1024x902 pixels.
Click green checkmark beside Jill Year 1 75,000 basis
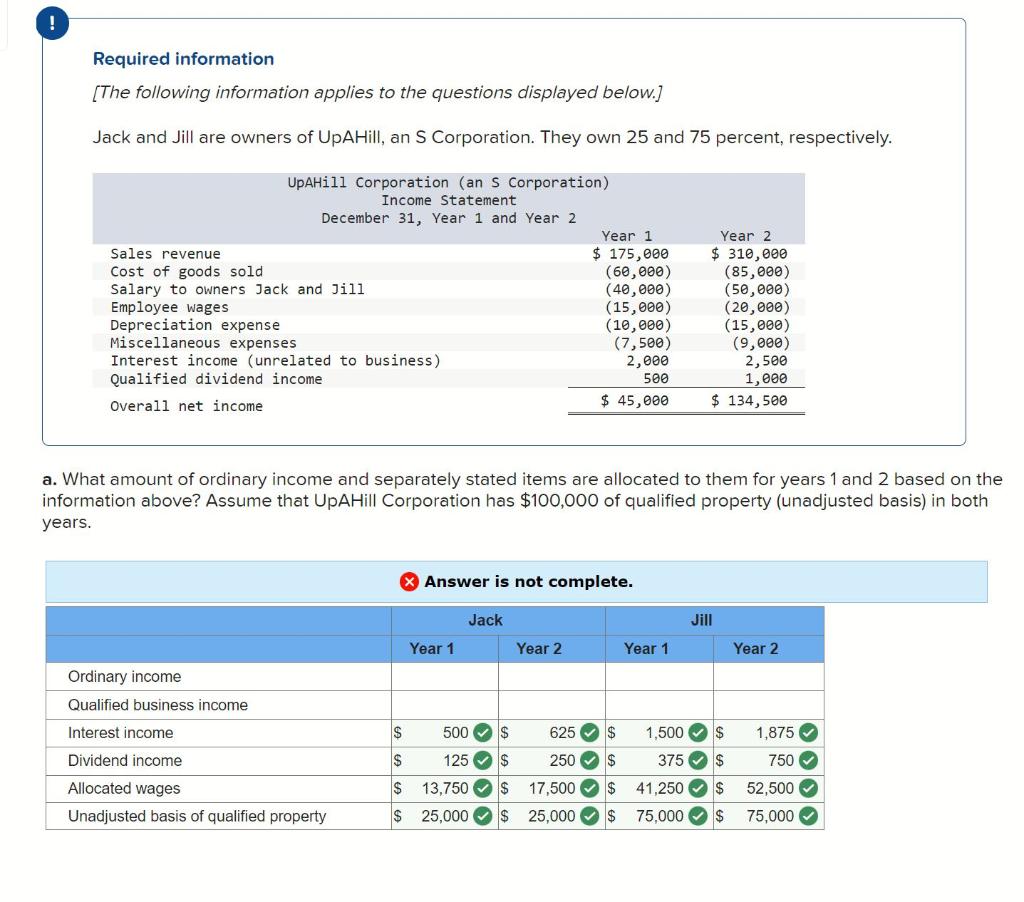coord(698,816)
